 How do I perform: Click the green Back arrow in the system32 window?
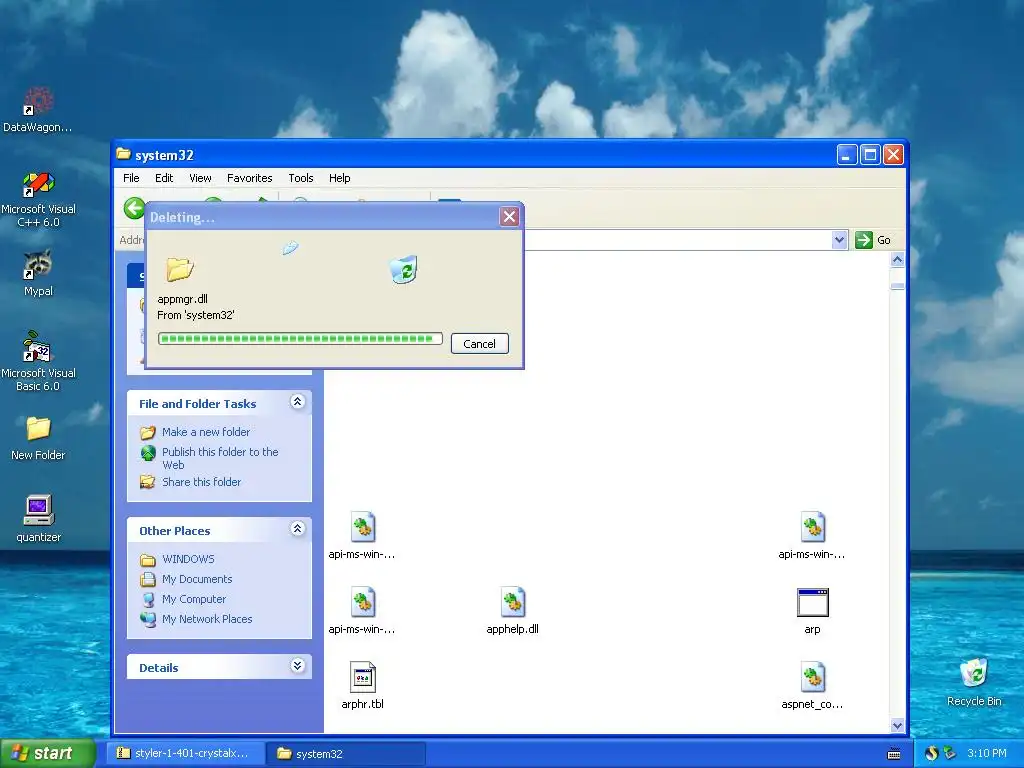[x=135, y=208]
